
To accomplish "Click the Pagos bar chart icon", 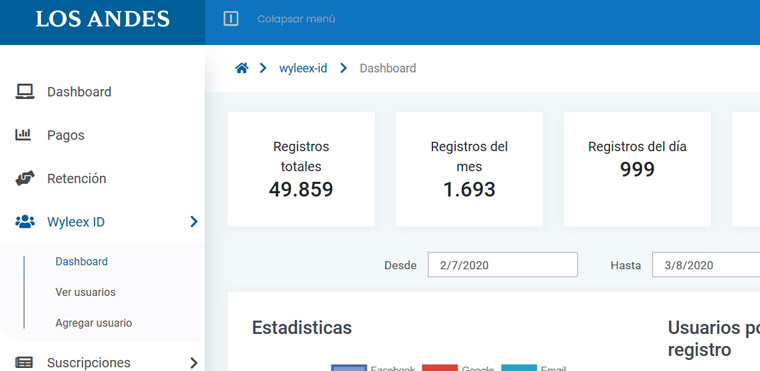I will click(x=23, y=135).
